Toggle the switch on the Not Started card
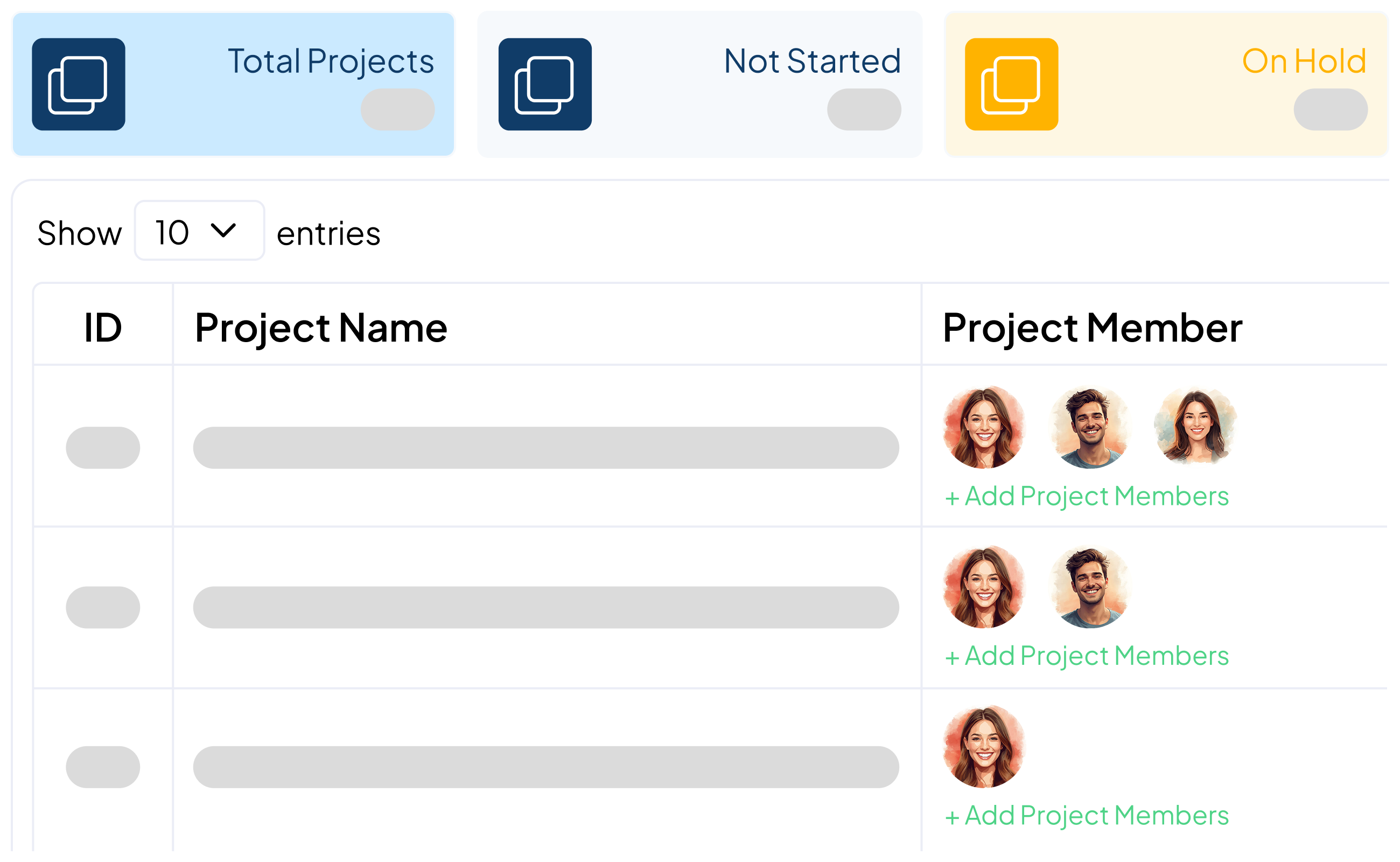The image size is (1400, 862). 864,109
